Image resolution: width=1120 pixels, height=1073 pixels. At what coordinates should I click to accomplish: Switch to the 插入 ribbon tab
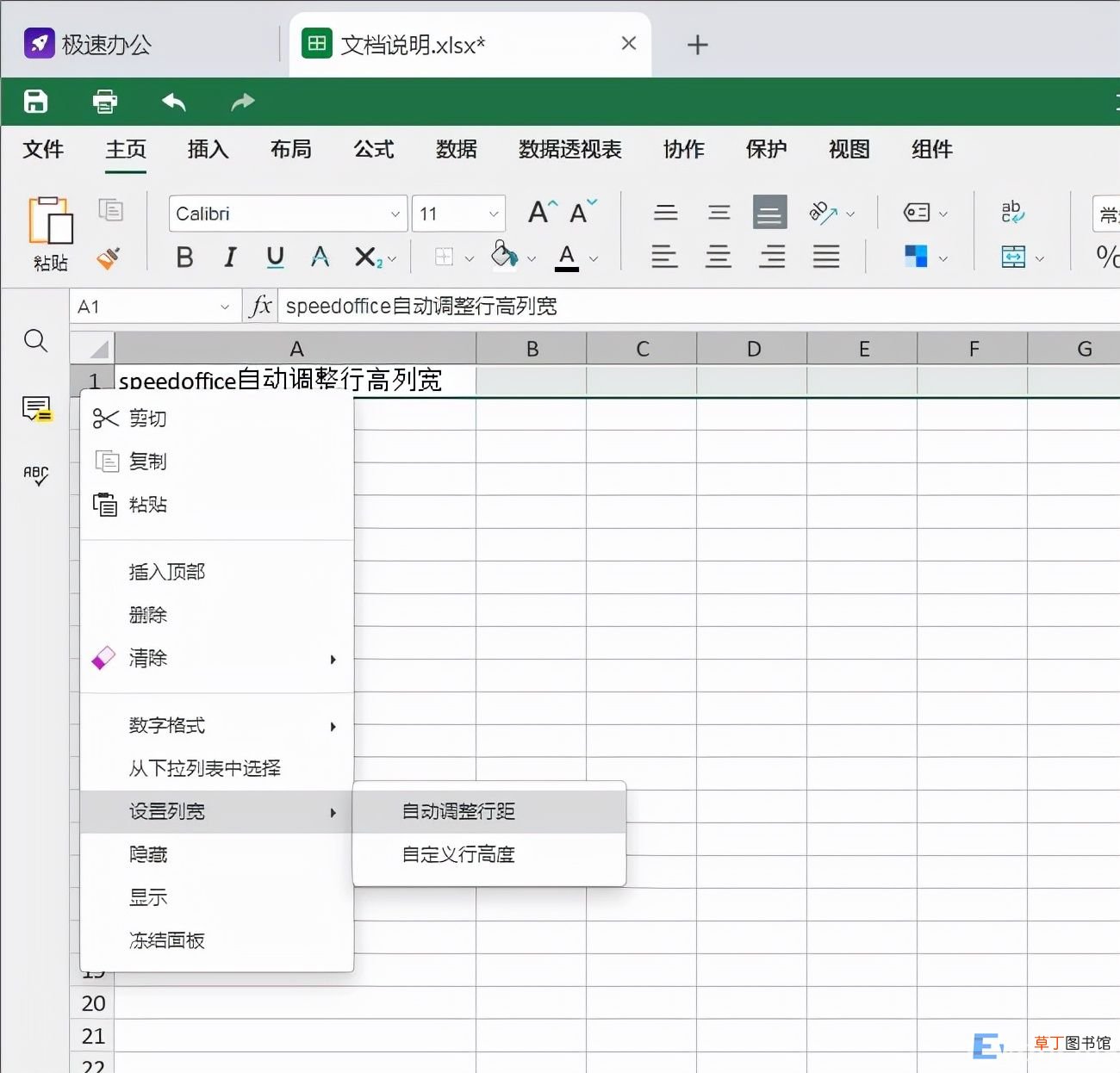click(x=208, y=149)
